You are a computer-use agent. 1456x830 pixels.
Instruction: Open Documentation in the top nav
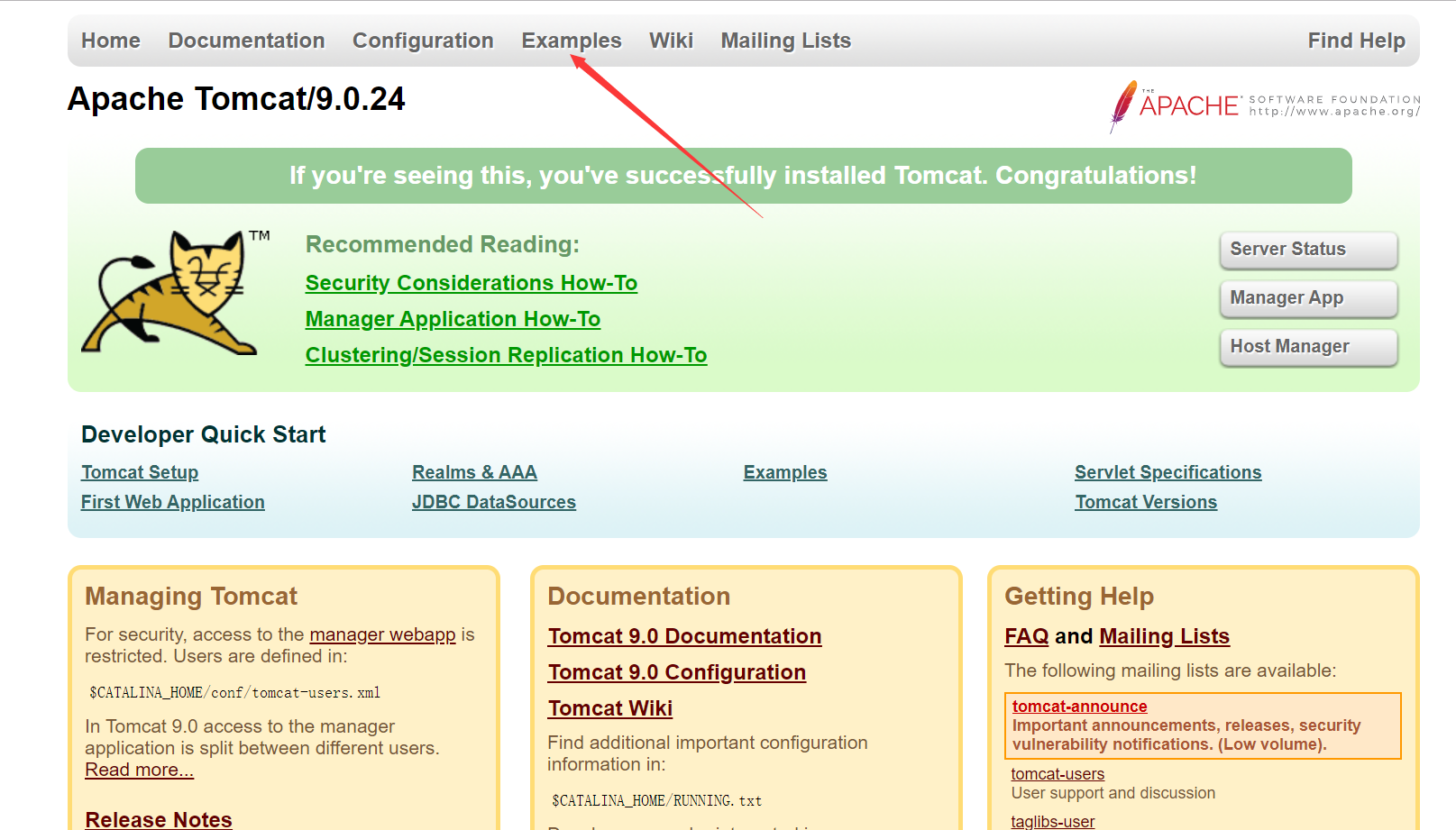point(246,41)
